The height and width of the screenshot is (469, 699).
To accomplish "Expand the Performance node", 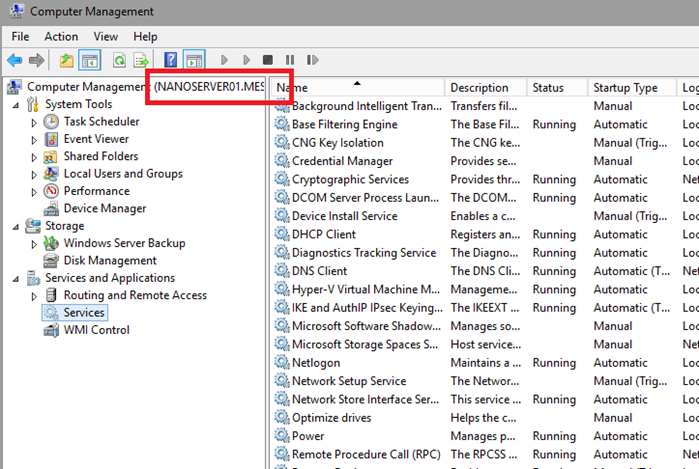I will [34, 192].
